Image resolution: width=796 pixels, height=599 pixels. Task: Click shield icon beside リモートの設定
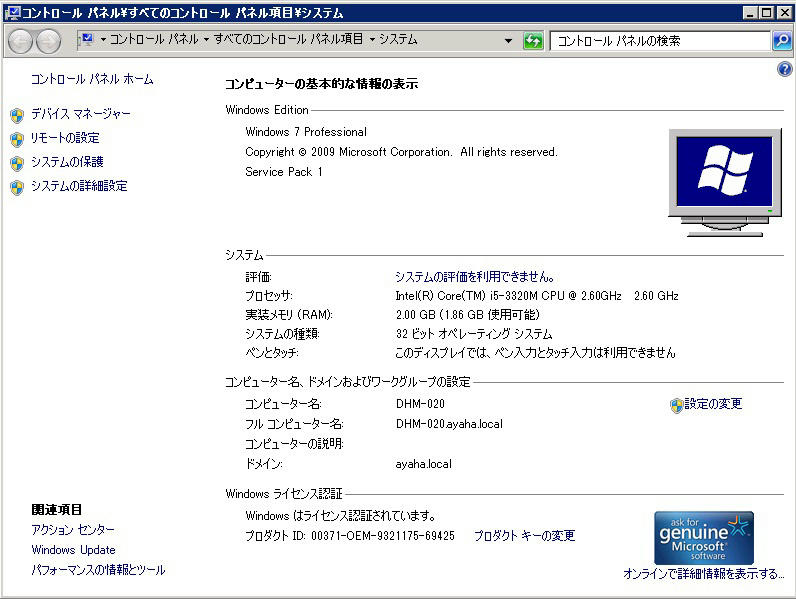(x=17, y=139)
